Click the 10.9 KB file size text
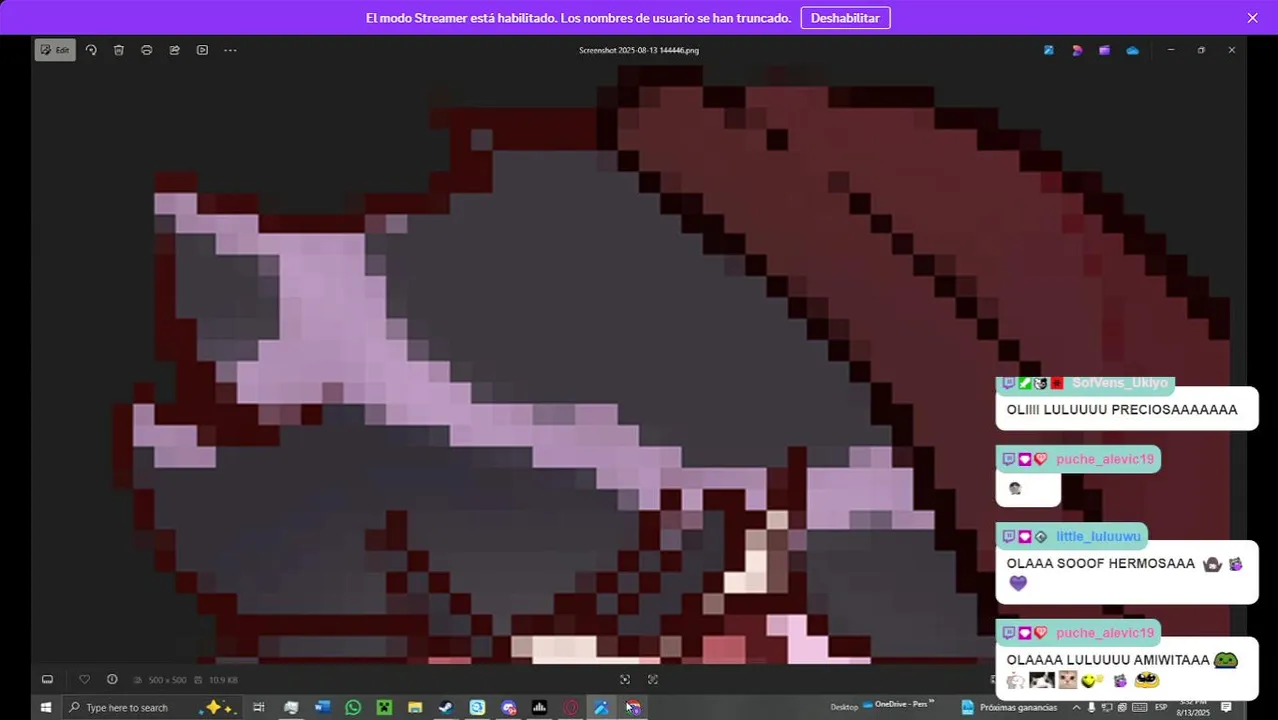 223,680
